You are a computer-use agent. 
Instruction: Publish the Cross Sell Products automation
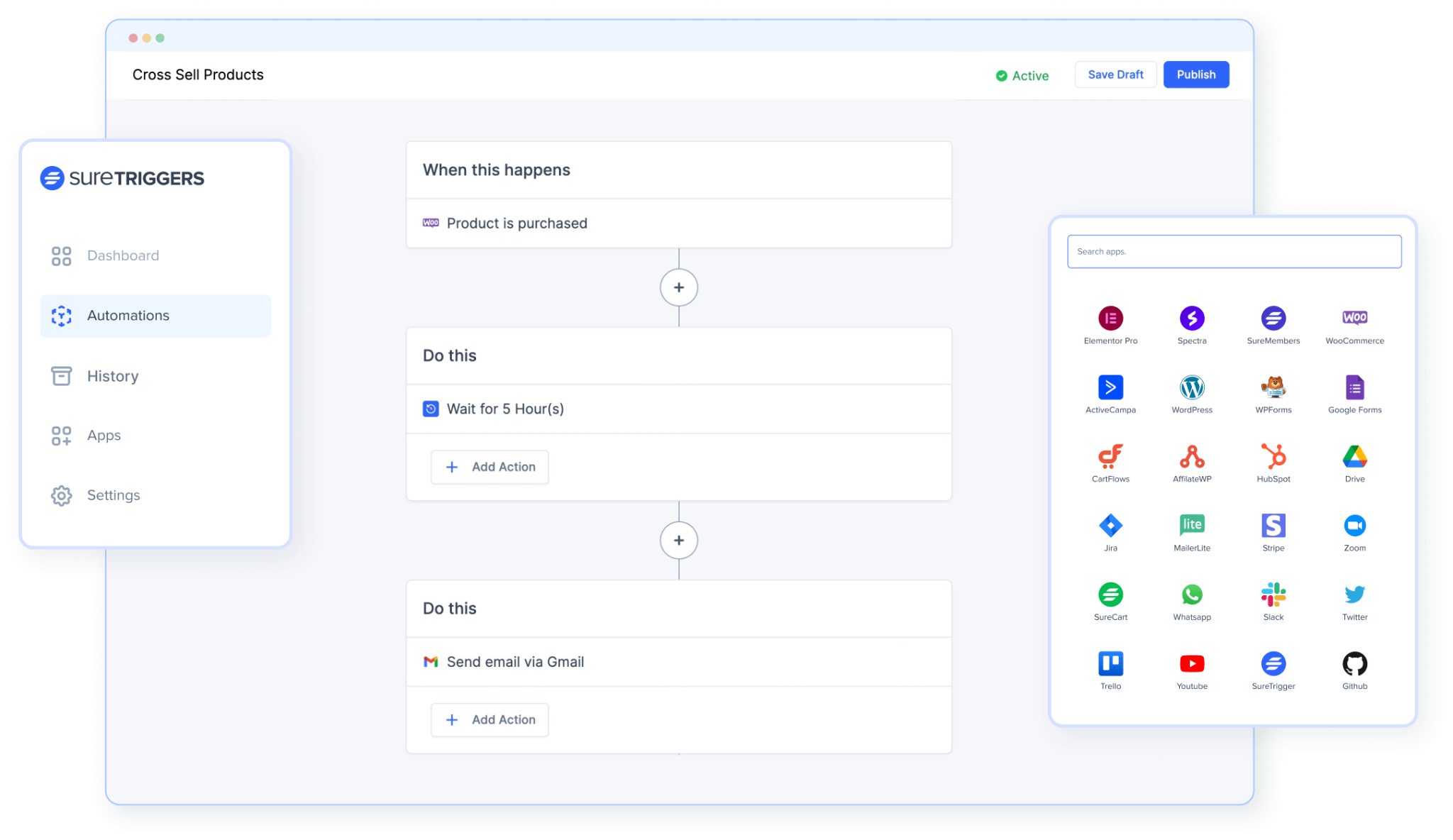(1195, 74)
